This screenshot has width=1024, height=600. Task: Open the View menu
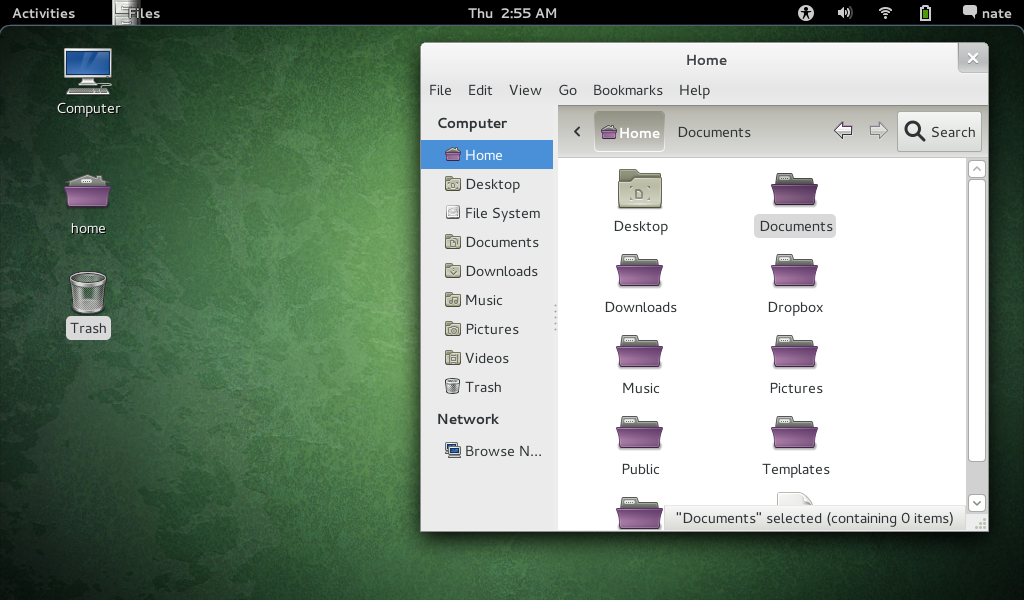tap(525, 90)
